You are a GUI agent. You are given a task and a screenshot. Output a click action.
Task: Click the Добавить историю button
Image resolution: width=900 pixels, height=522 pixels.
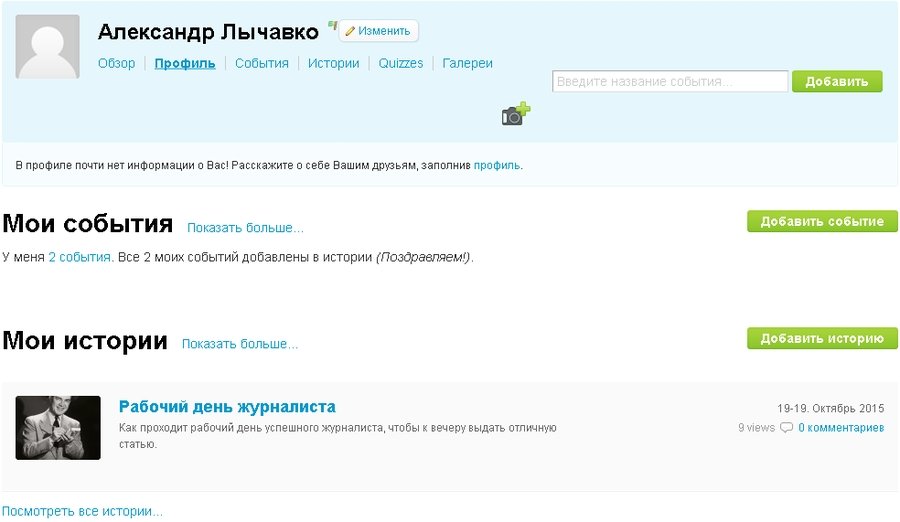coord(822,339)
